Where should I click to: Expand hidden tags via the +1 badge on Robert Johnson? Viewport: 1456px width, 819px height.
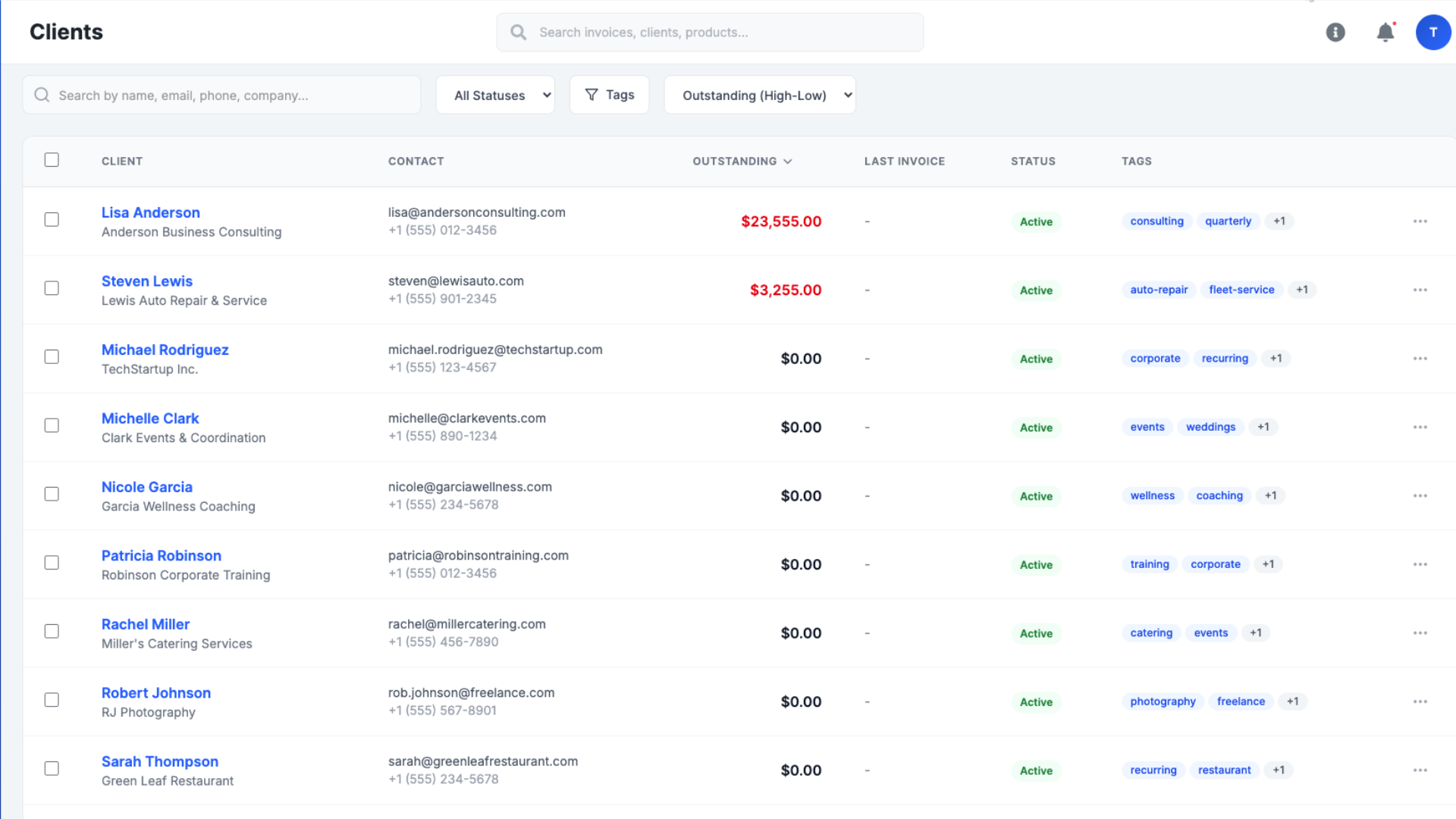1293,701
